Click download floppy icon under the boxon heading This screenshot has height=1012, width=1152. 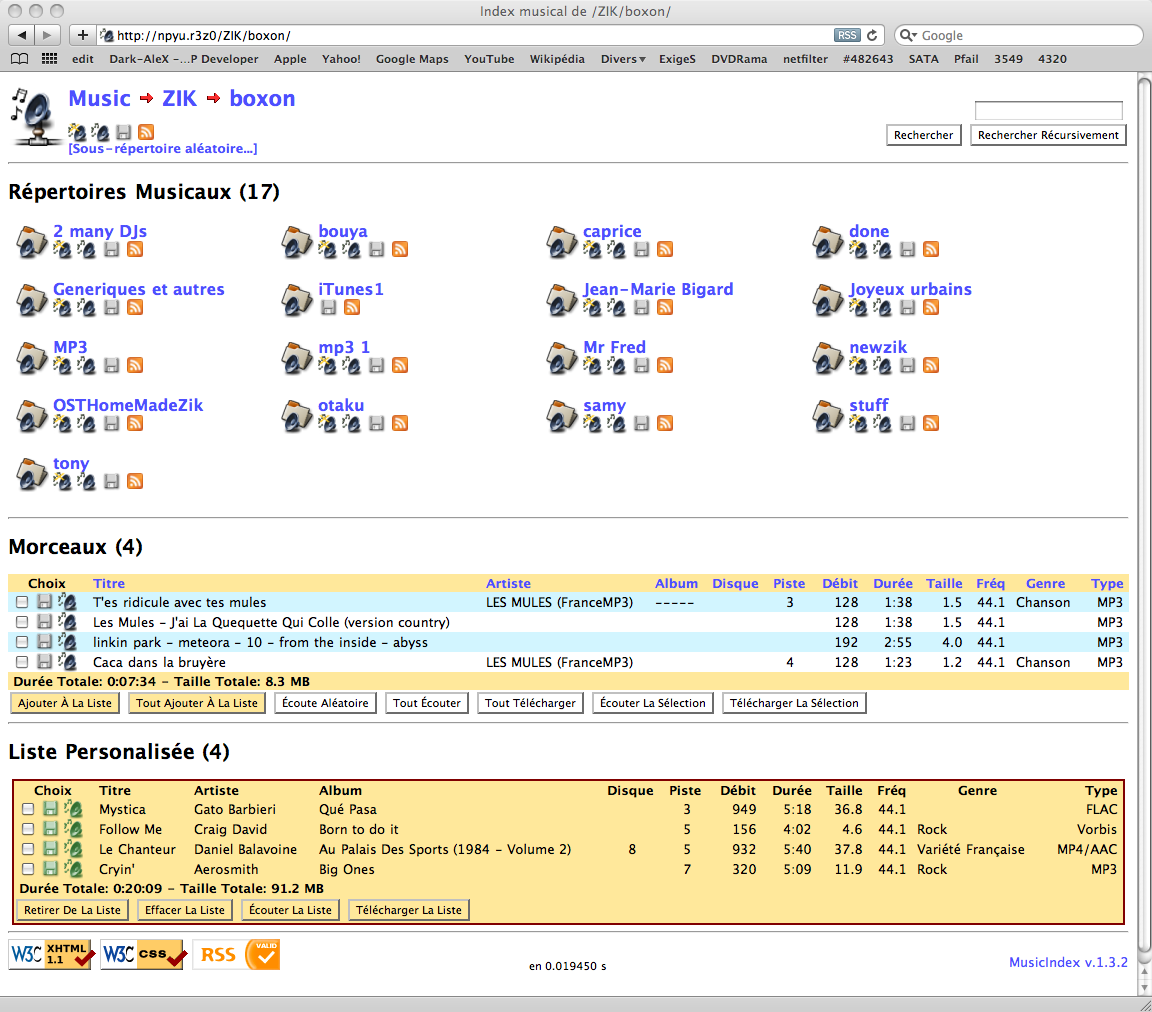123,132
